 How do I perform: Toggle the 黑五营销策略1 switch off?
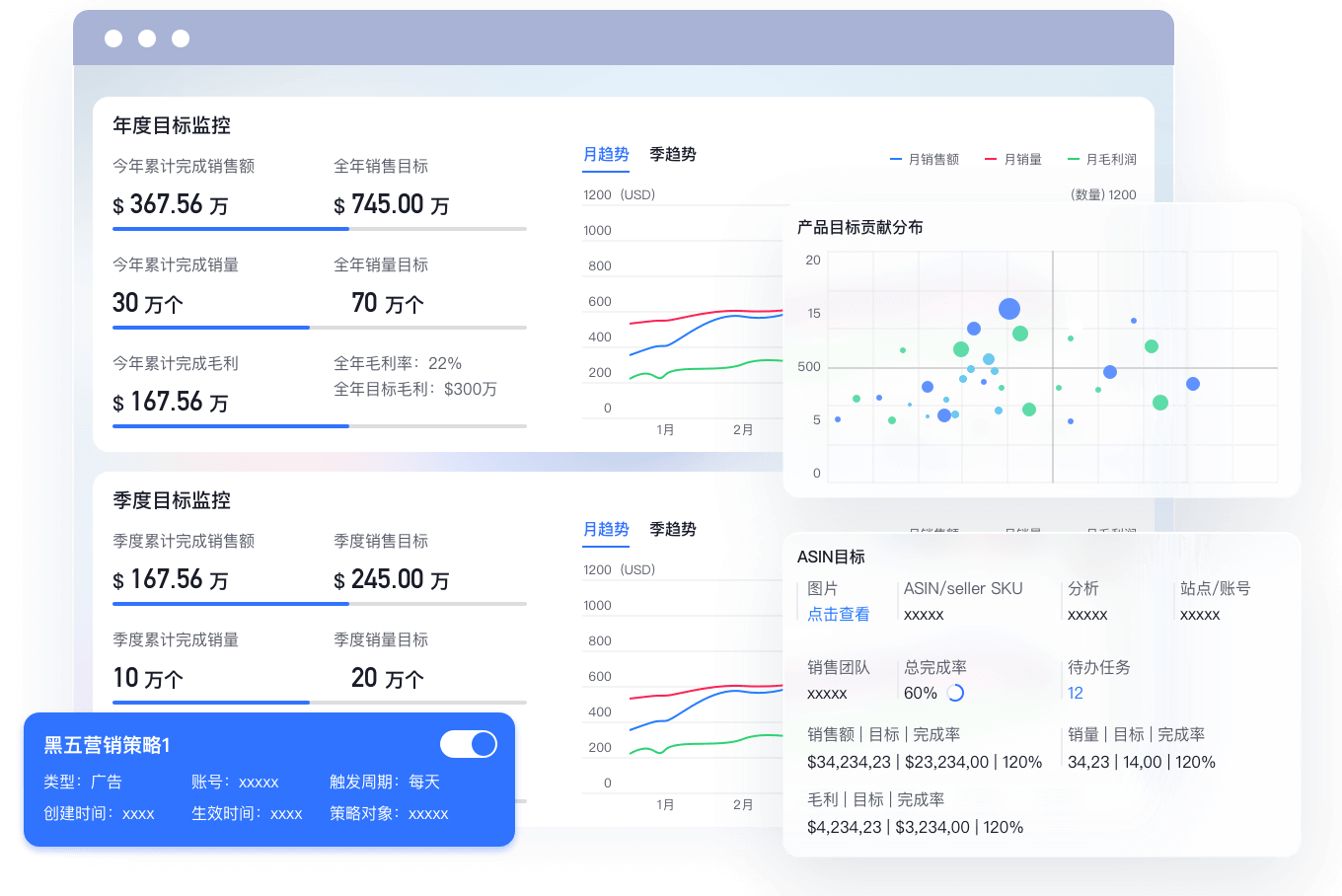[x=469, y=744]
